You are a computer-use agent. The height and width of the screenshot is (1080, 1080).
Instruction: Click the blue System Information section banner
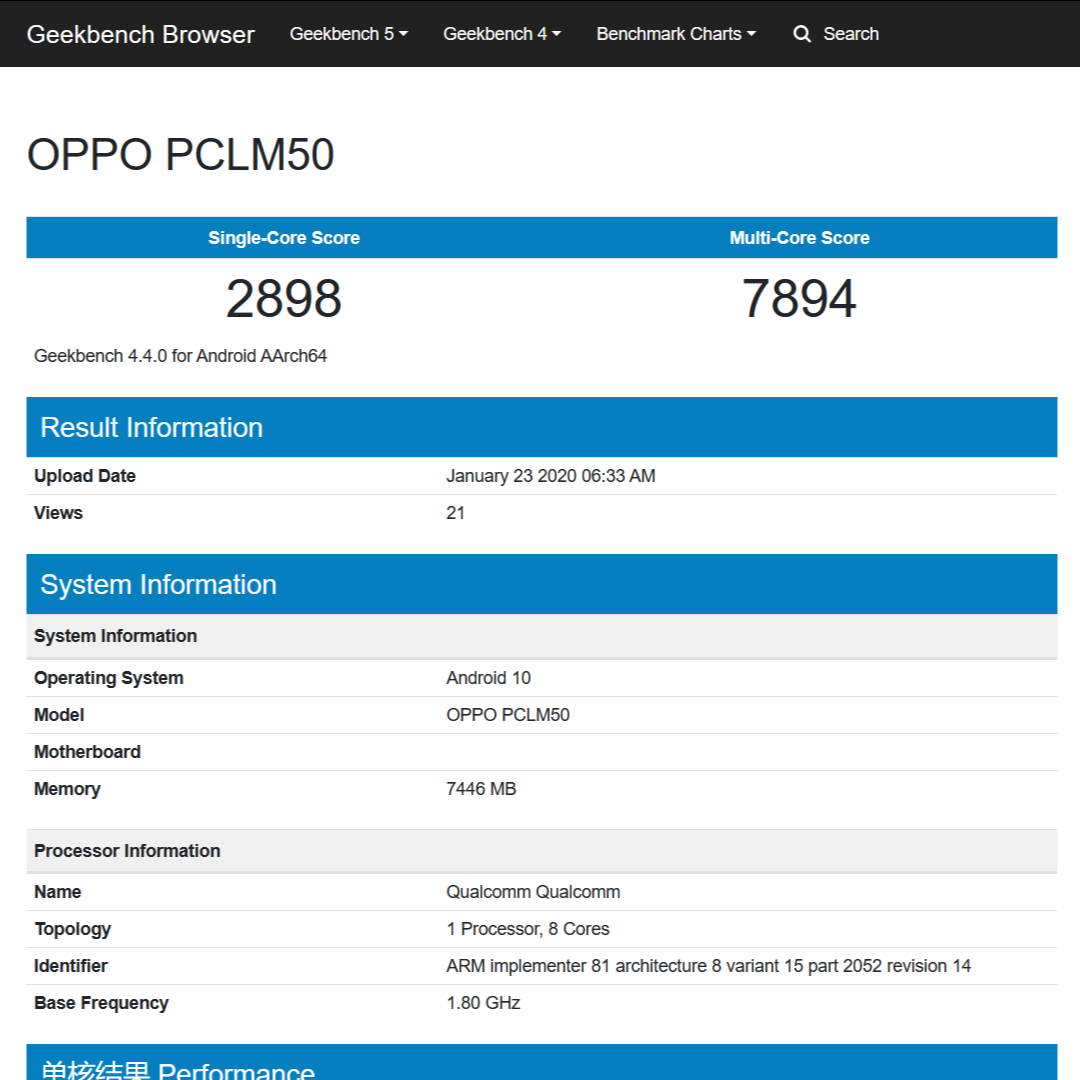541,584
